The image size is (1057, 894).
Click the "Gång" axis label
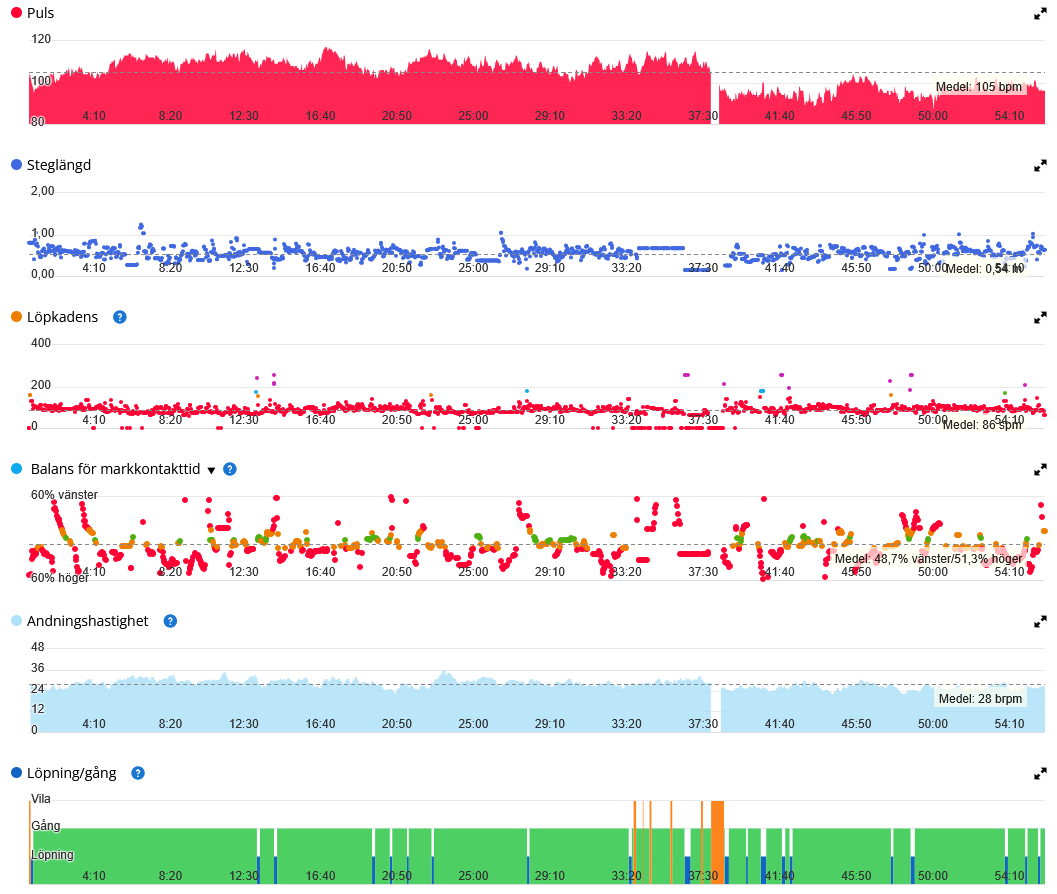pyautogui.click(x=46, y=826)
